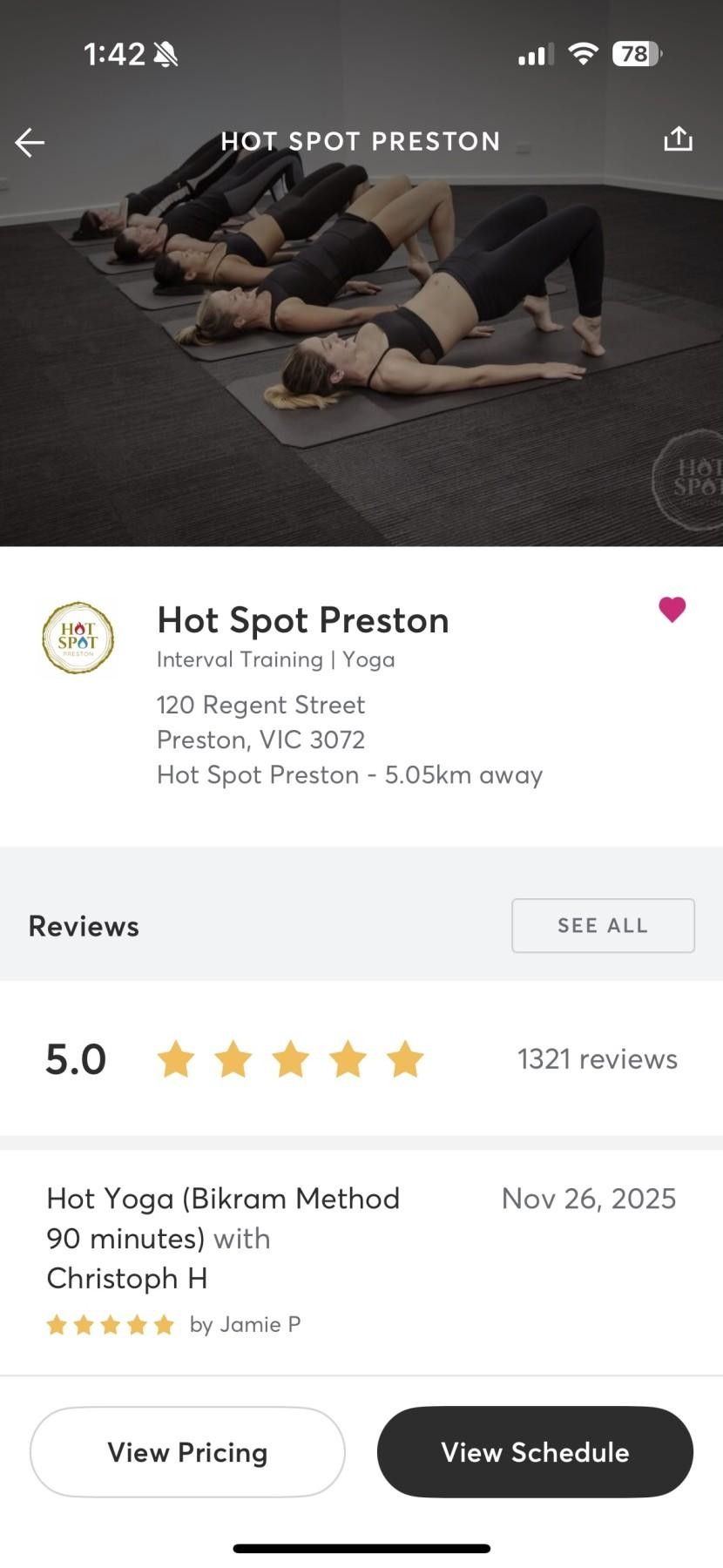Toggle the pink favorite heart
This screenshot has height=1568, width=723.
(x=672, y=609)
